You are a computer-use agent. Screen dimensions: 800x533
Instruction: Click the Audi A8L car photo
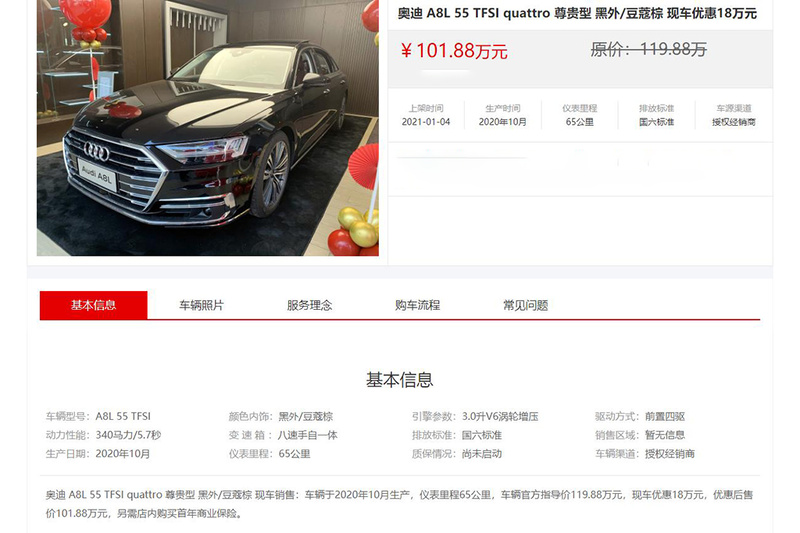(x=208, y=128)
